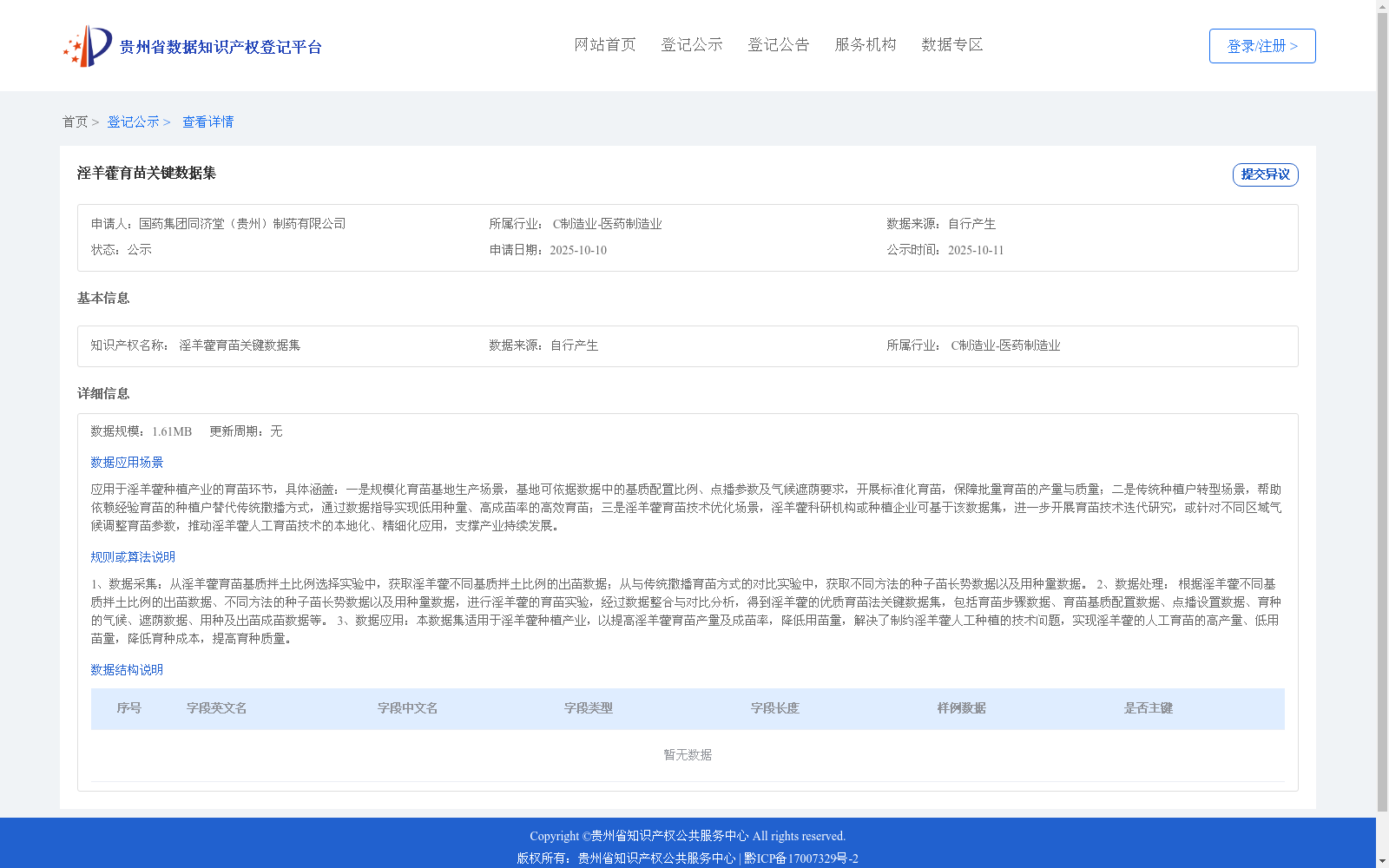The height and width of the screenshot is (868, 1389).
Task: Click the 规则或算法说明 heading
Action: (133, 557)
